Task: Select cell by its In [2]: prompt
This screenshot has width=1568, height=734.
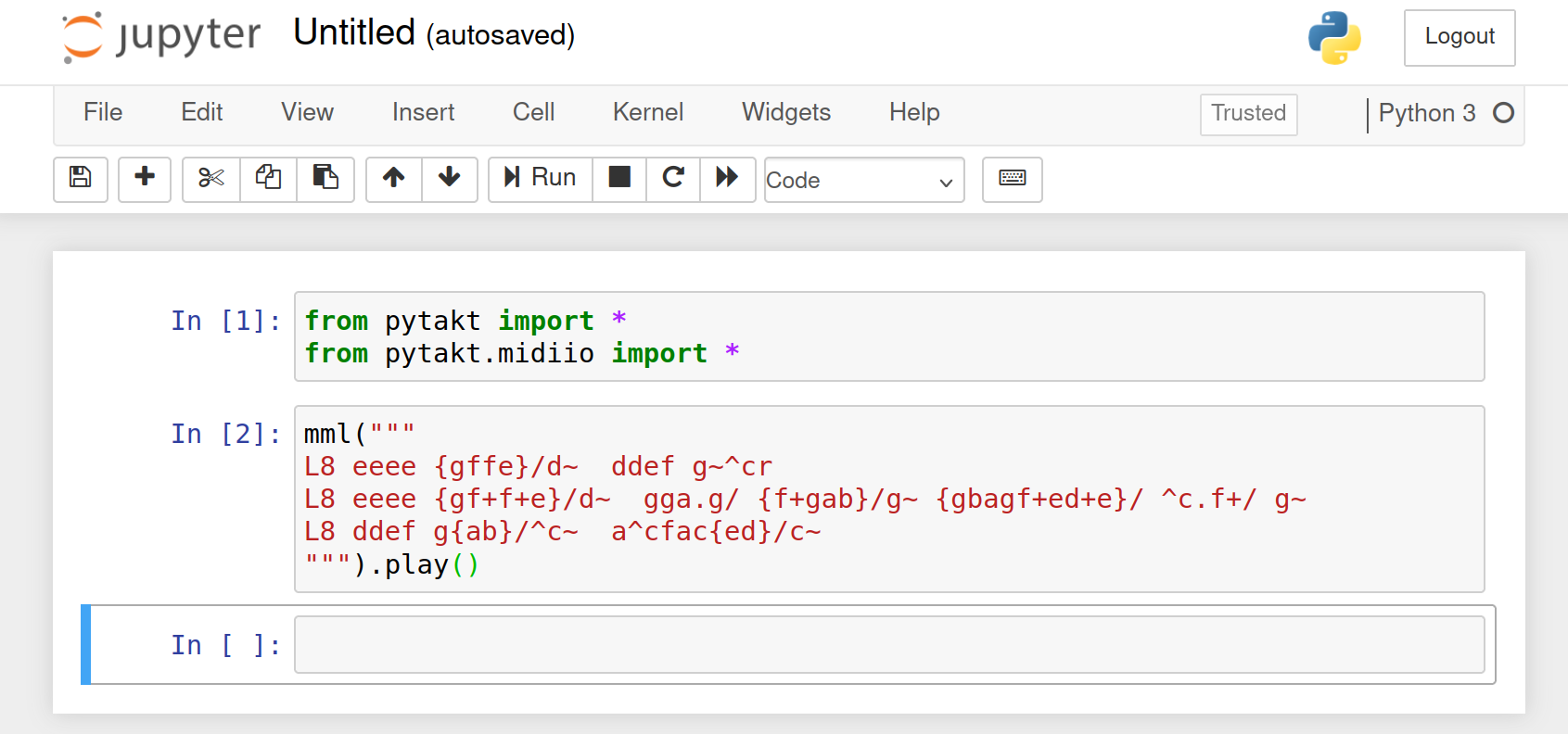Action: click(225, 434)
